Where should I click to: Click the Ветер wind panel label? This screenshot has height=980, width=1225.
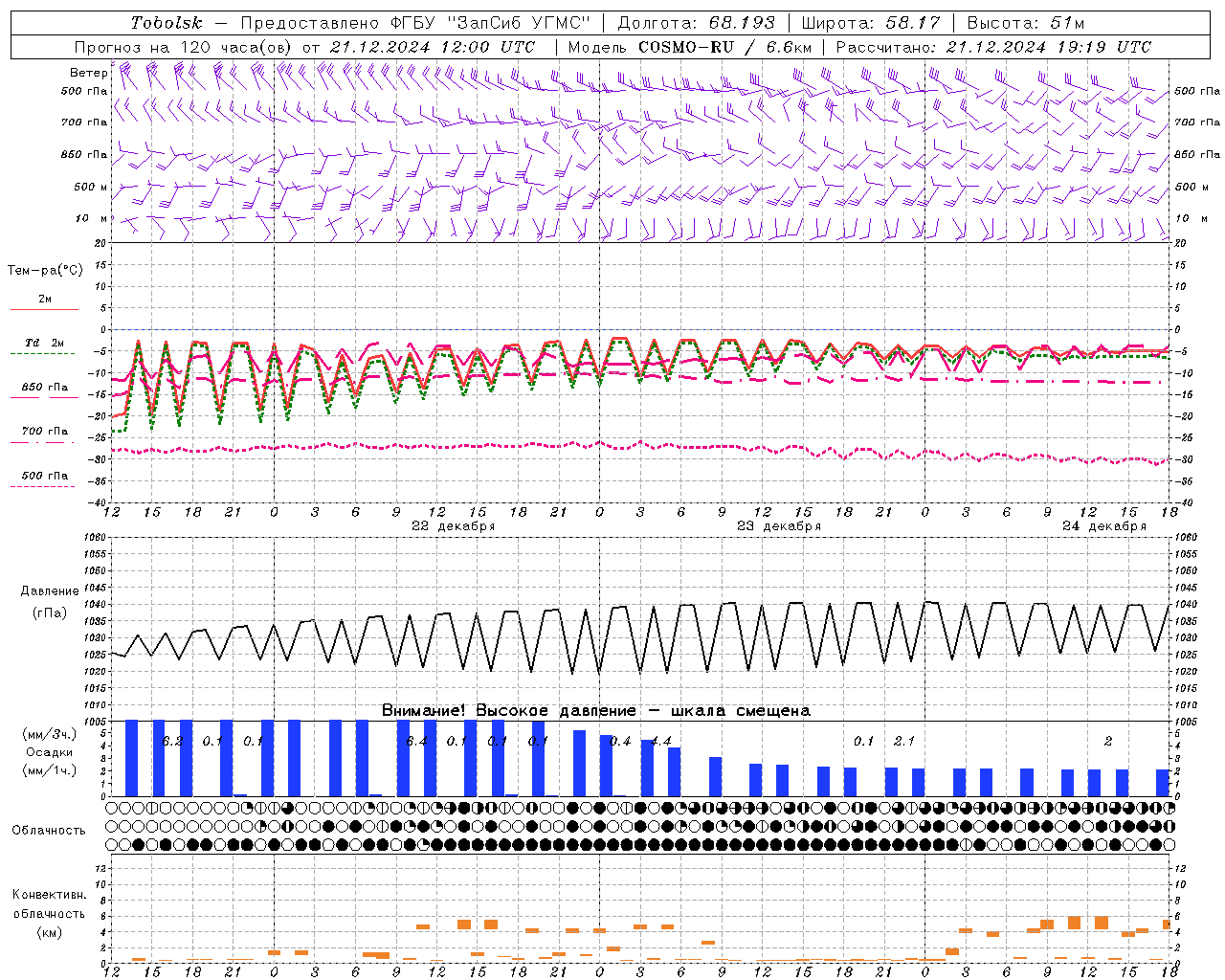(88, 73)
